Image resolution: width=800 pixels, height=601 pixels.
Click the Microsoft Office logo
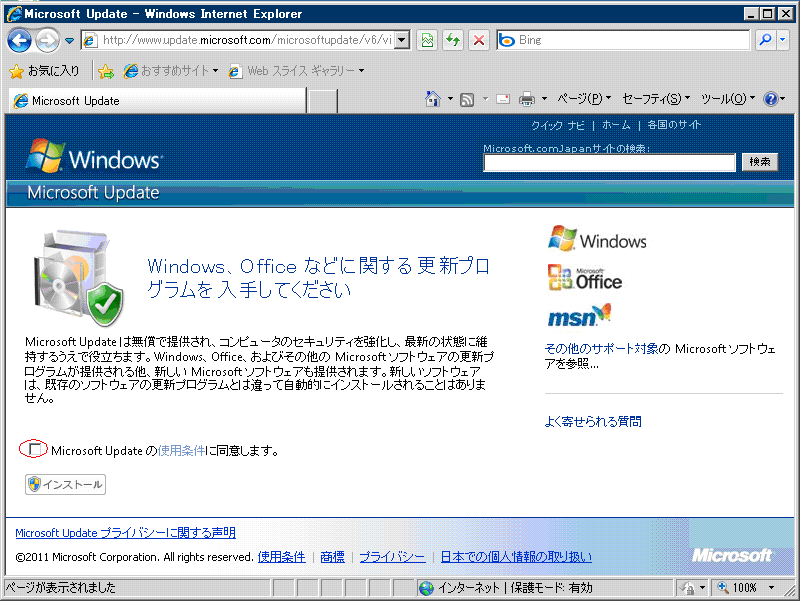coord(585,278)
